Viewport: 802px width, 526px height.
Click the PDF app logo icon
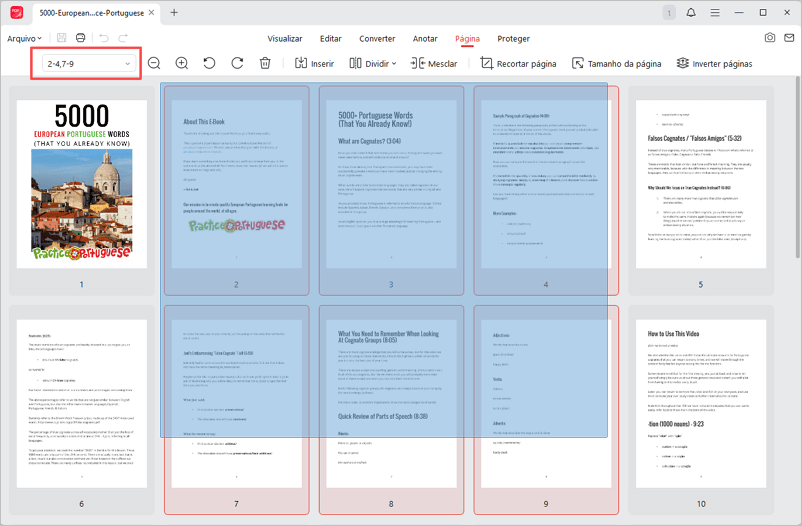coord(16,12)
